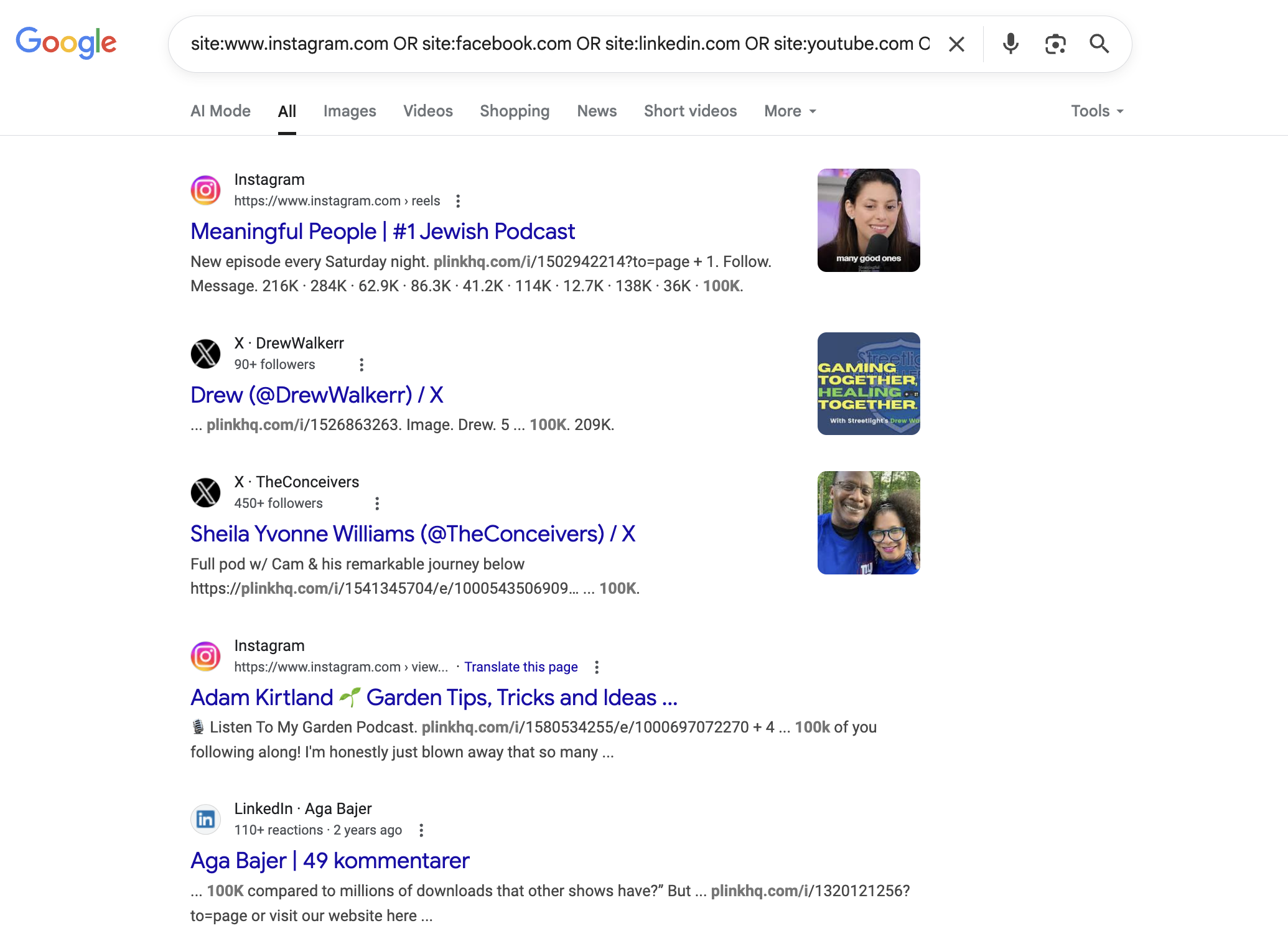The width and height of the screenshot is (1288, 941).
Task: Click Translate this page link
Action: [521, 667]
